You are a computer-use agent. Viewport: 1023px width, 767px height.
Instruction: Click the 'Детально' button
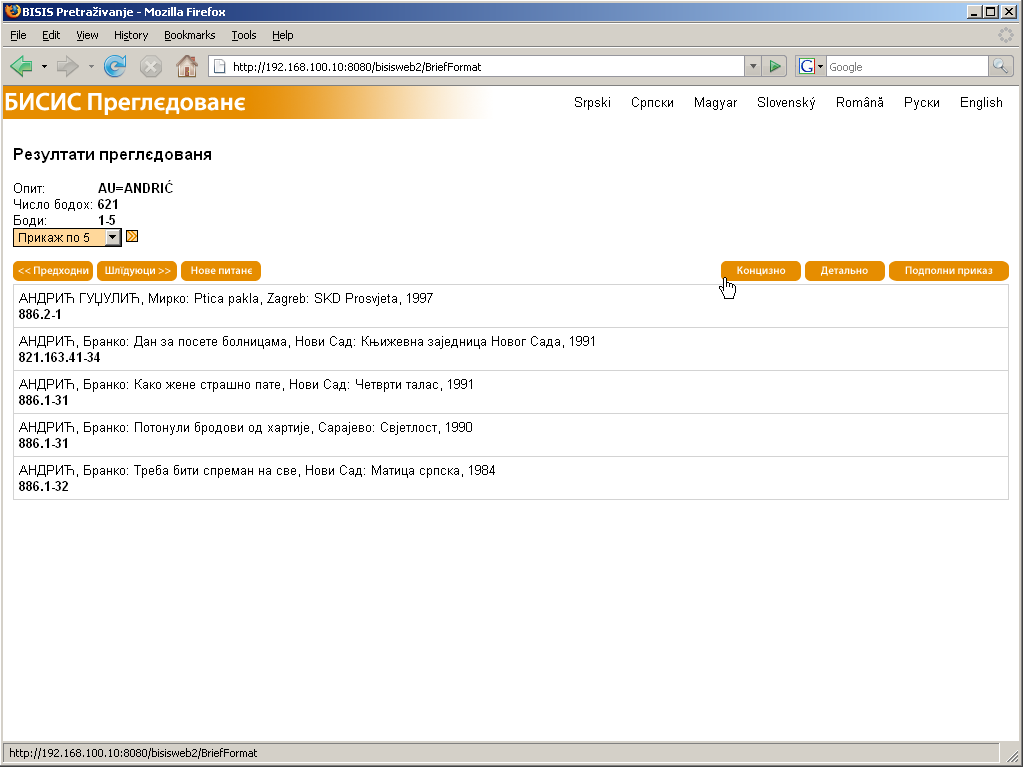844,271
